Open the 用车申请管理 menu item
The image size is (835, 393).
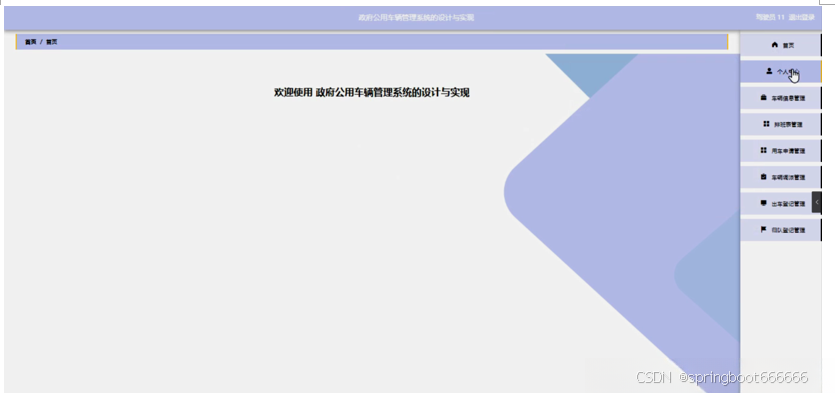click(x=781, y=151)
